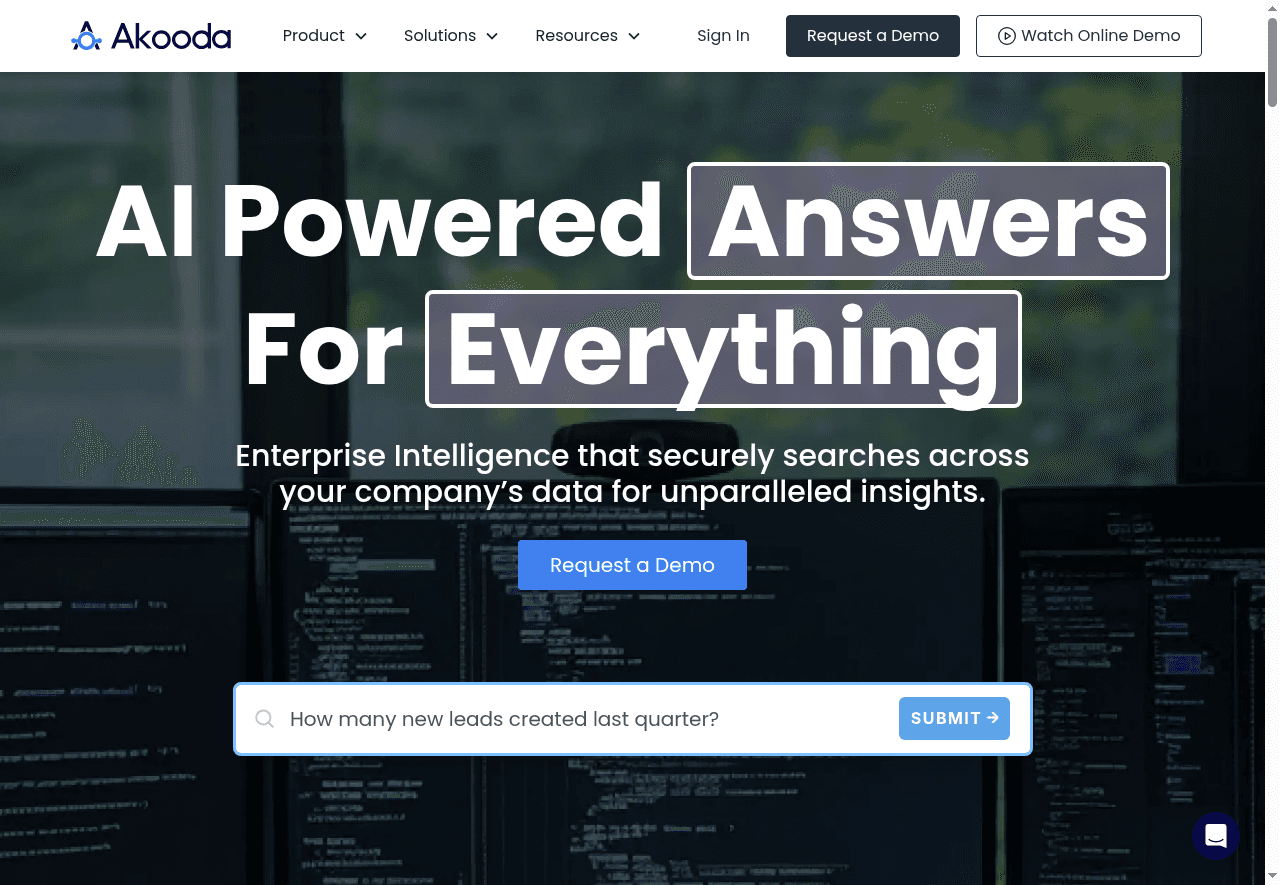Click the Akooda wordmark text
This screenshot has width=1280, height=885.
171,36
